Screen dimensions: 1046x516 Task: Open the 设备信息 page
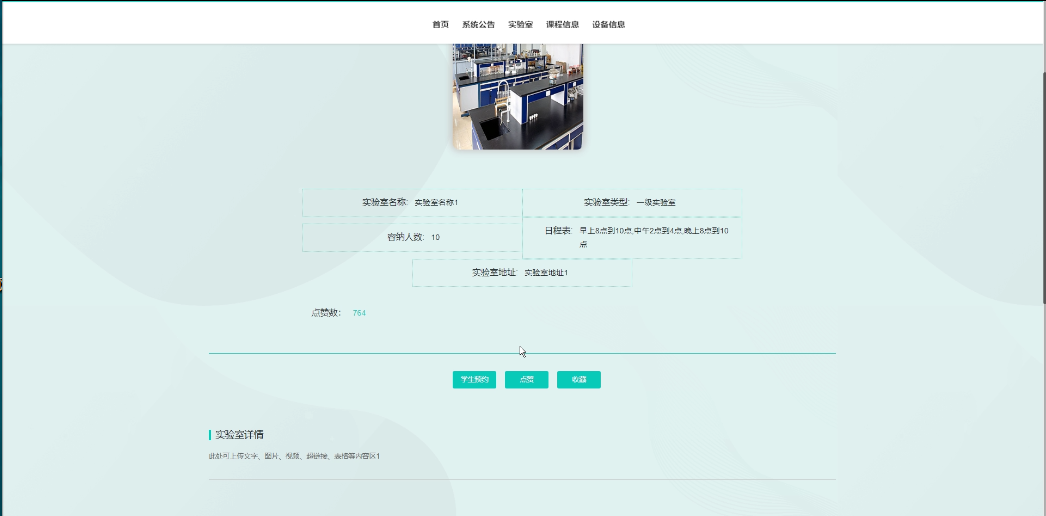[608, 25]
